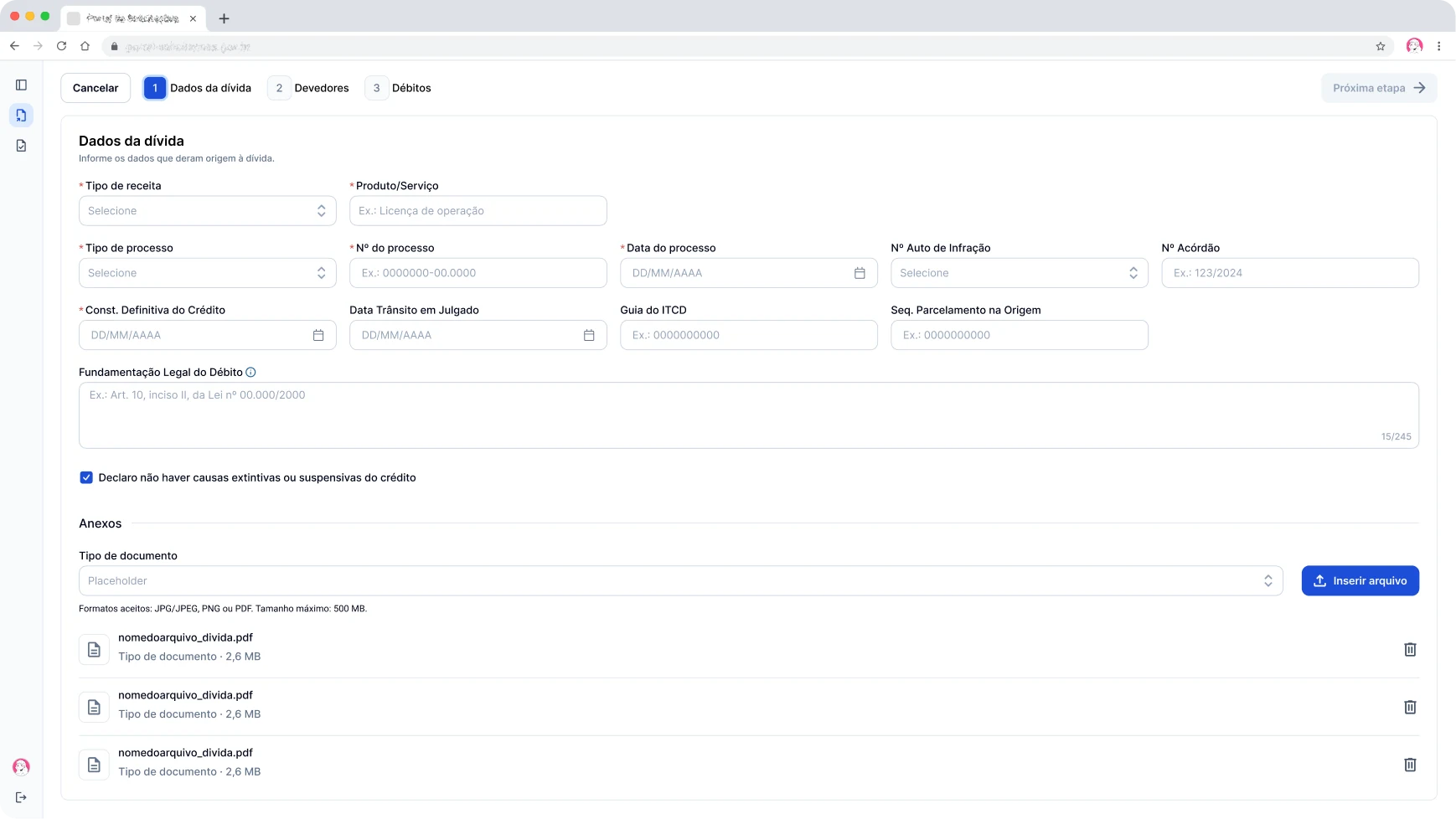Focus the Nº do processo field
Image resolution: width=1456 pixels, height=819 pixels.
[x=478, y=273]
